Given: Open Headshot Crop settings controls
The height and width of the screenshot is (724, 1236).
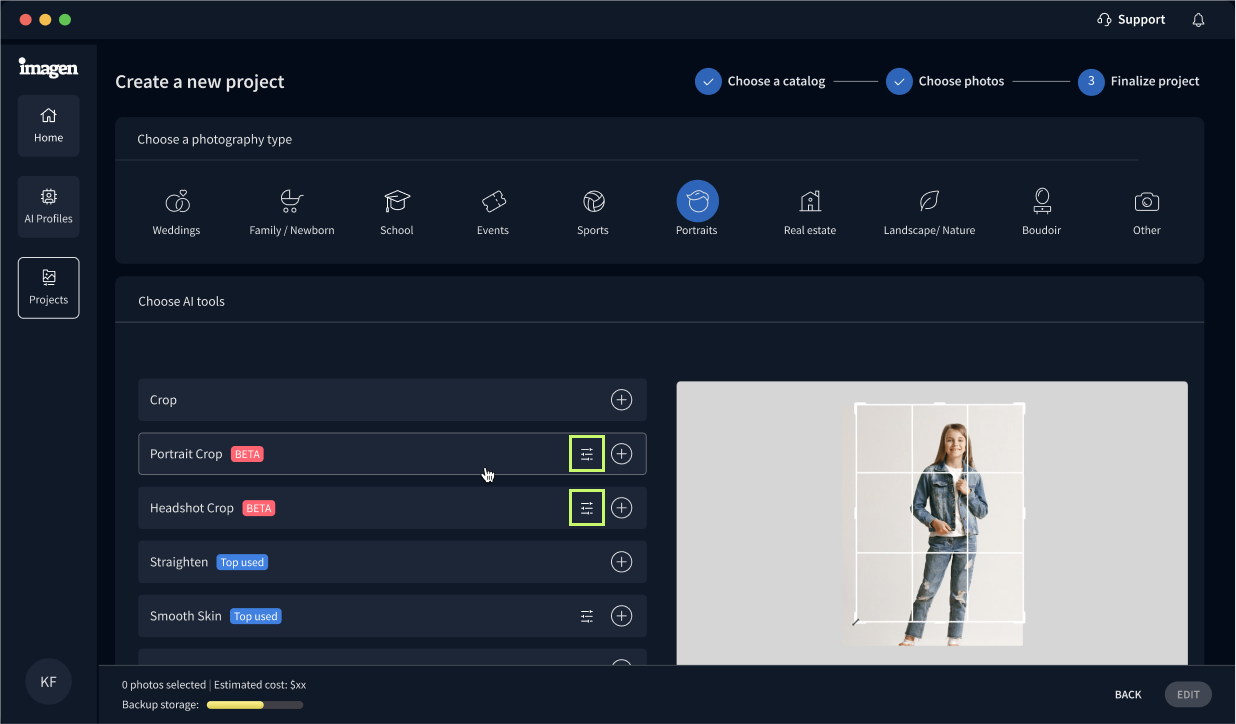Looking at the screenshot, I should (586, 507).
